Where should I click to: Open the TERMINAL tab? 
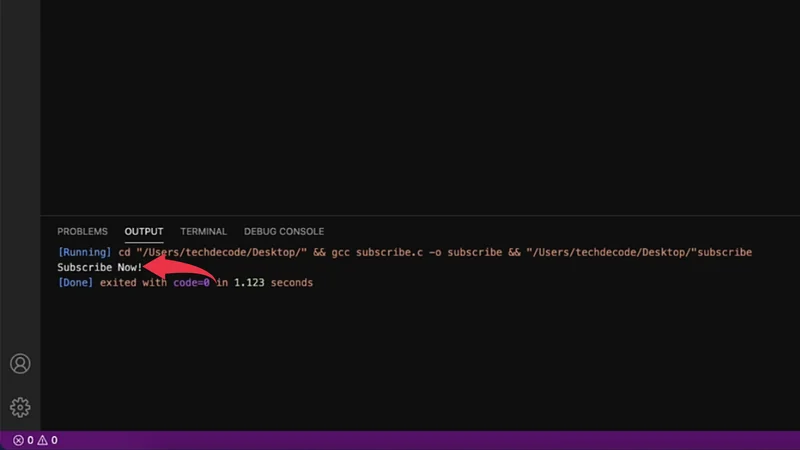point(203,232)
